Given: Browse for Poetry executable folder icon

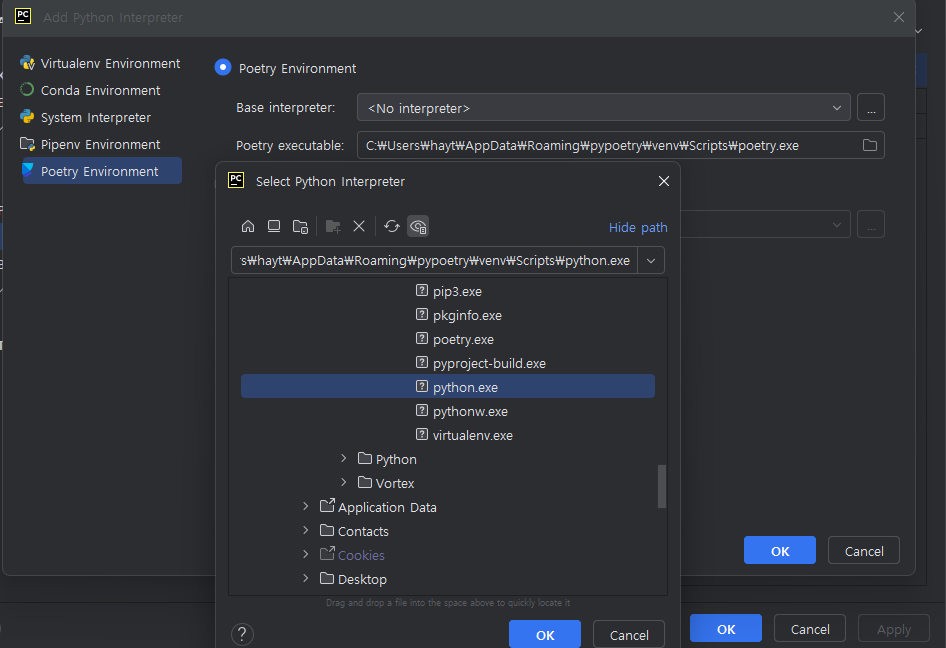Looking at the screenshot, I should [869, 145].
